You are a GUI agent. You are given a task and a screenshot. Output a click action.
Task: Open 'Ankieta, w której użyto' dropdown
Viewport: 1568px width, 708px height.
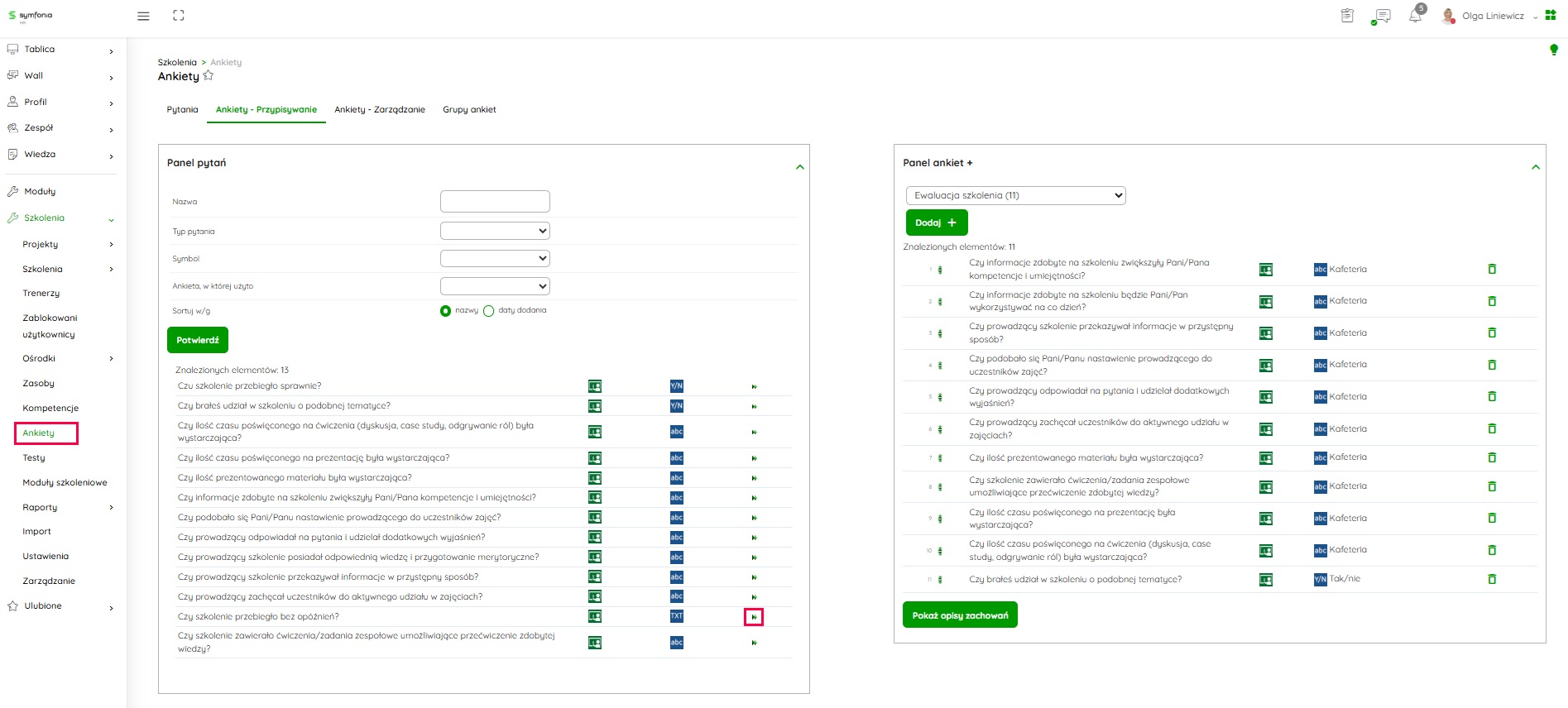[x=495, y=286]
